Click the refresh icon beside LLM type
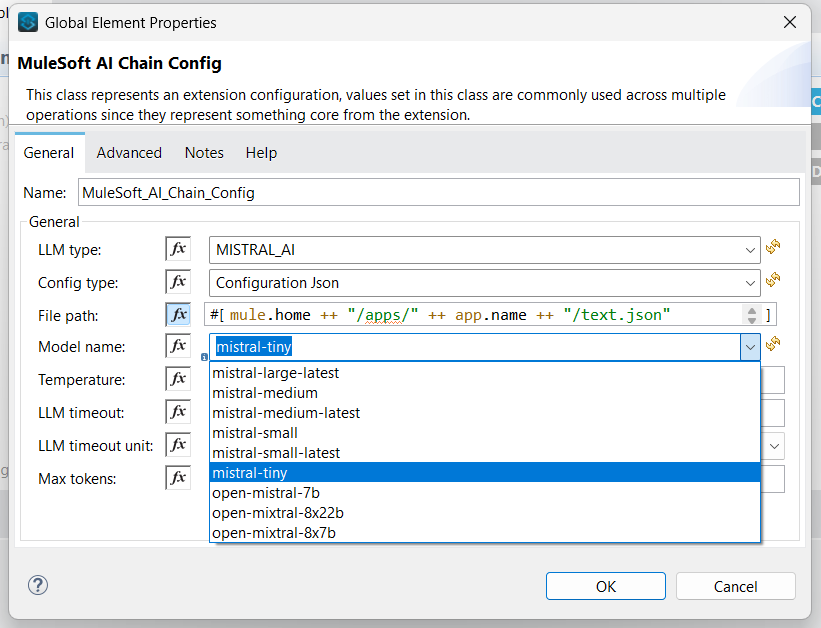821x628 pixels. pyautogui.click(x=773, y=247)
